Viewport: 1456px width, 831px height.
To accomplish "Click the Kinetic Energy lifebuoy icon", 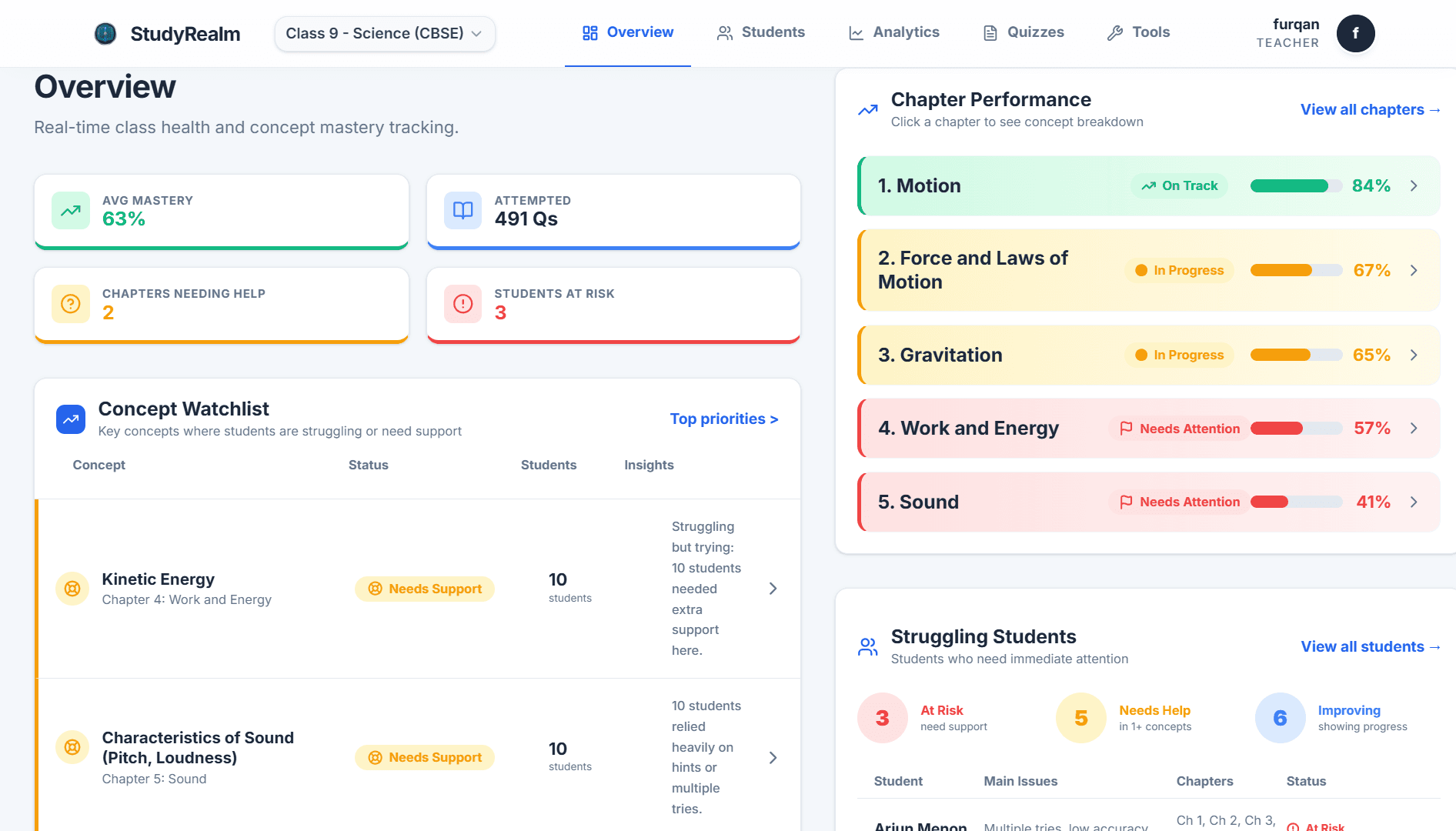I will tap(72, 589).
